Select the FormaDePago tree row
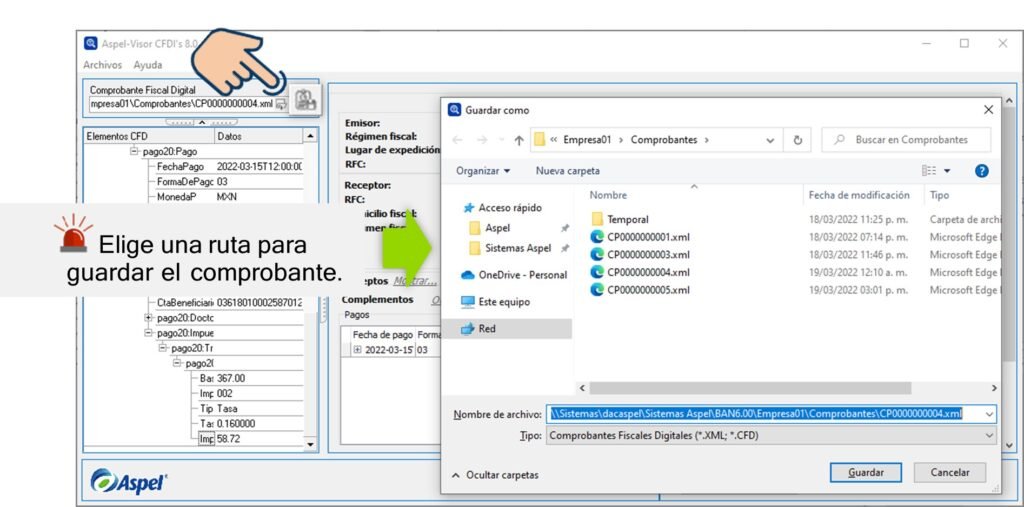The image size is (1024, 507). pos(227,182)
